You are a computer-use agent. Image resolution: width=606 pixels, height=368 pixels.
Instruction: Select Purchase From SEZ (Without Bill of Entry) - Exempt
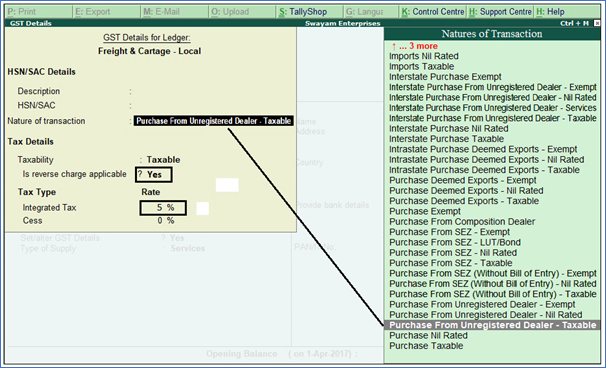(493, 274)
